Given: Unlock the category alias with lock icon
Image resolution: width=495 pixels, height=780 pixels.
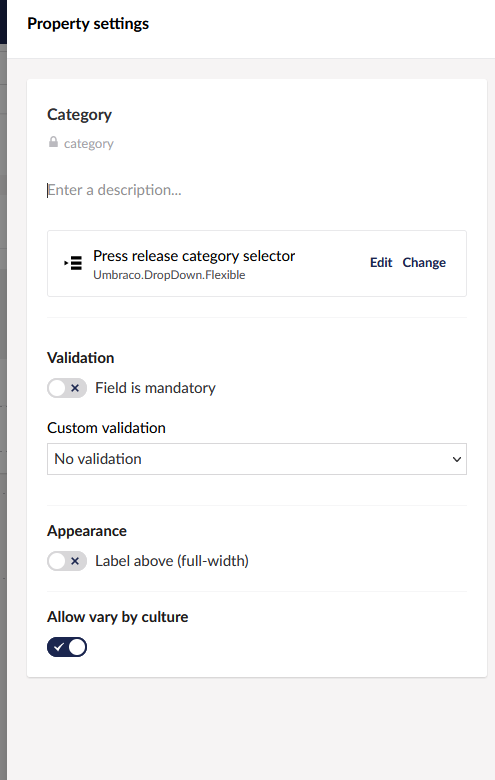Looking at the screenshot, I should (53, 142).
